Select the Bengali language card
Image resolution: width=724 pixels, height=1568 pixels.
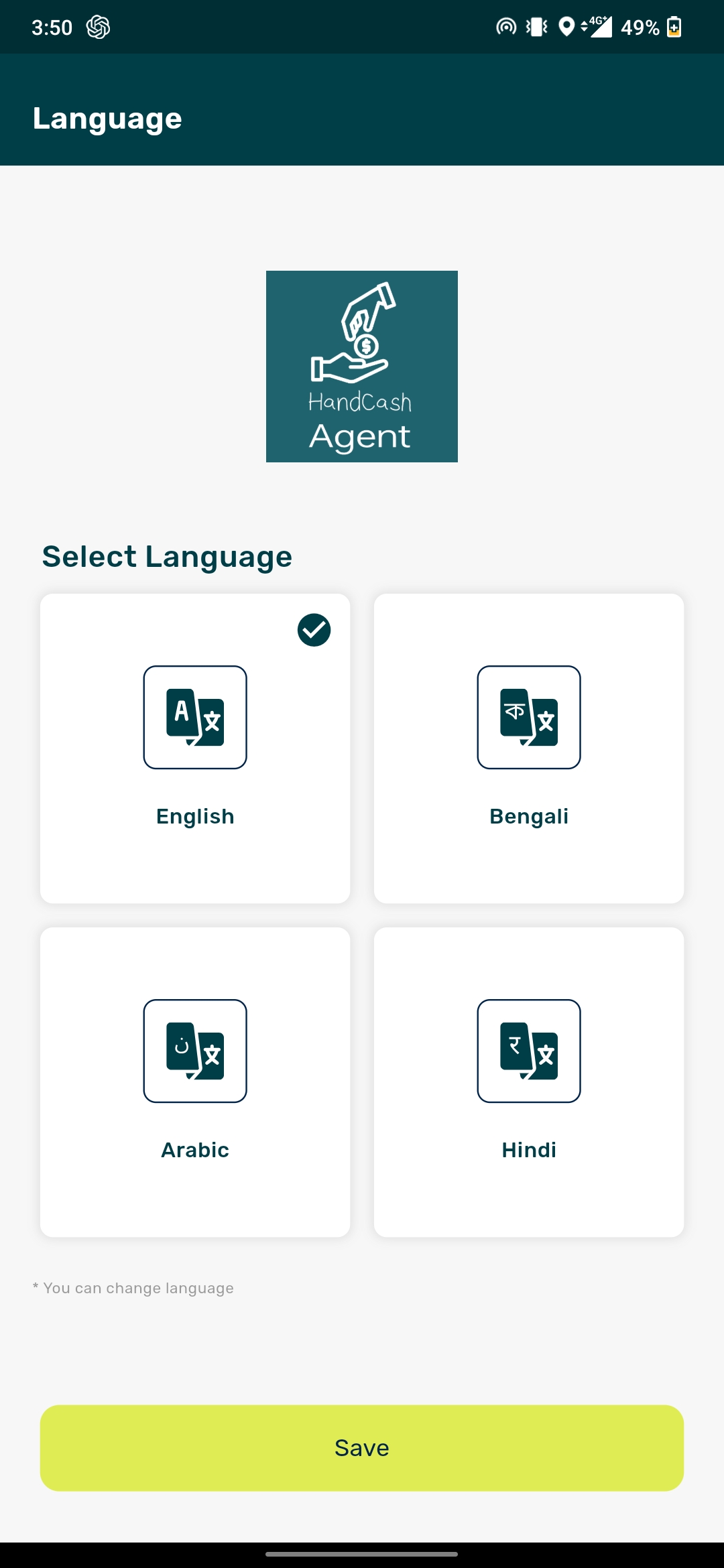tap(529, 748)
